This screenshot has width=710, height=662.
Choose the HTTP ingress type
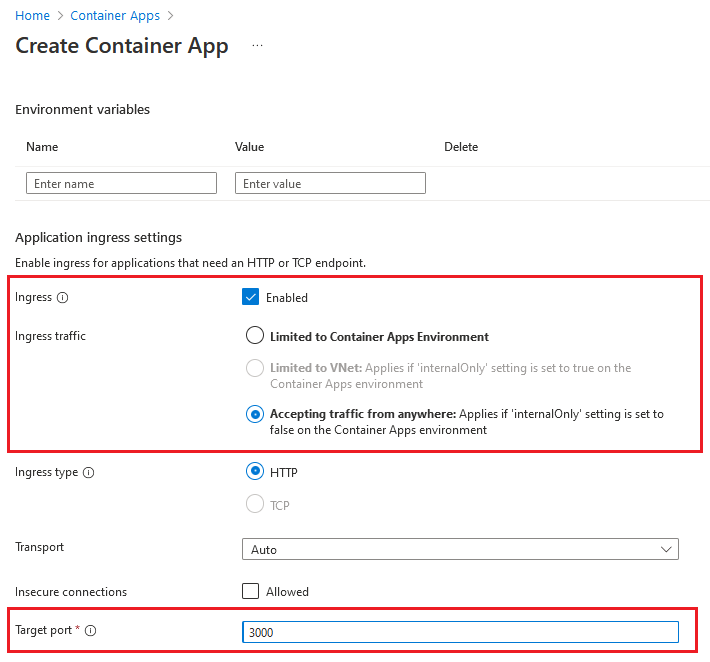coord(255,472)
